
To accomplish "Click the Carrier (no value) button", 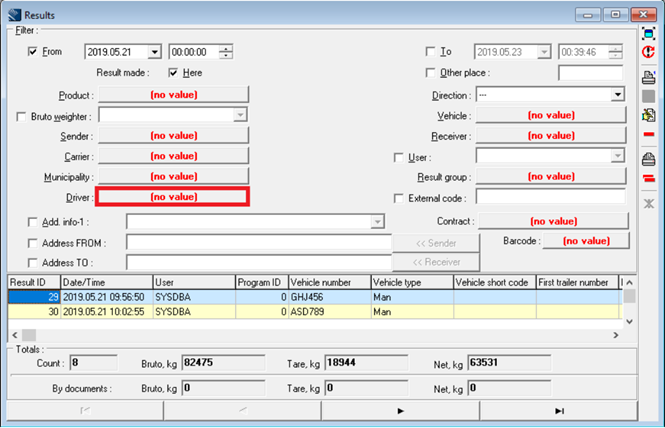I will 173,156.
